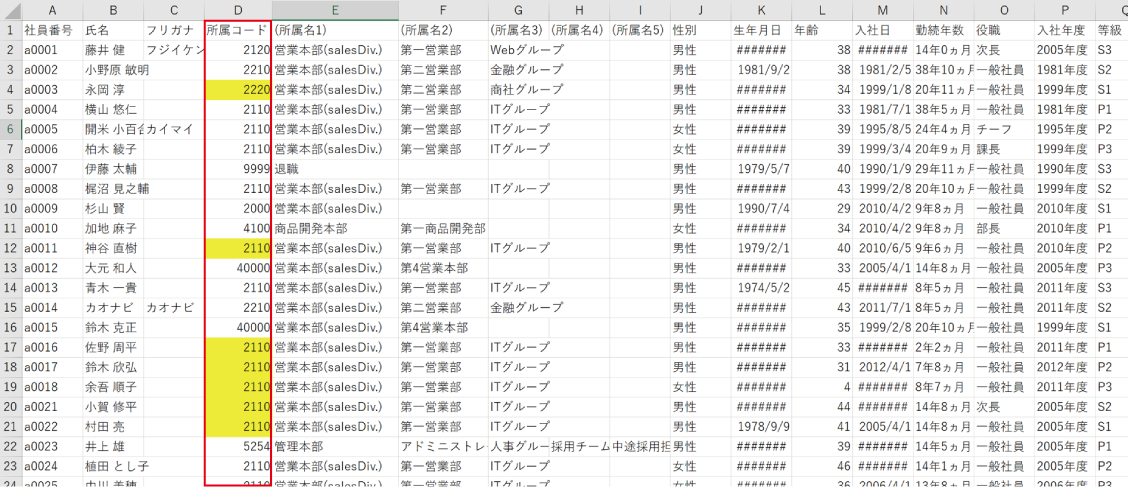Select yellow highlighted cell with 2220

tap(237, 89)
